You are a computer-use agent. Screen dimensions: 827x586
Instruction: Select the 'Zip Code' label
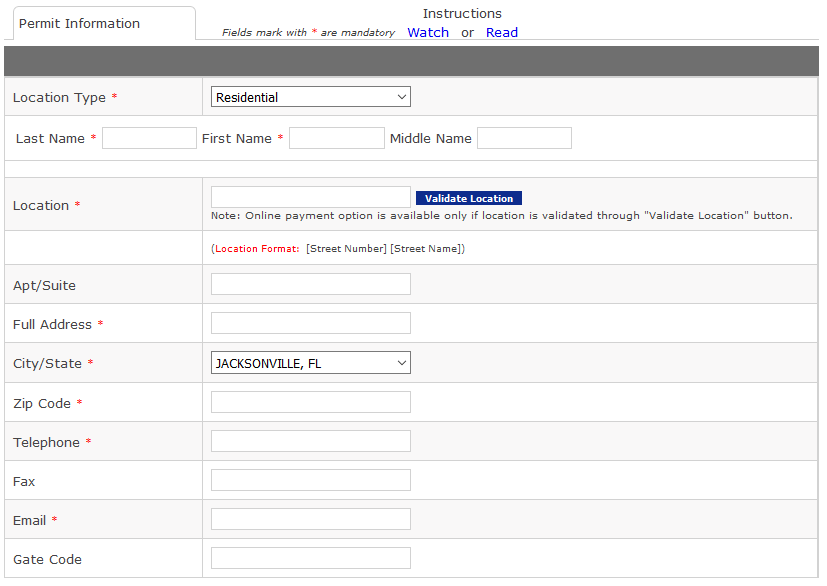pyautogui.click(x=42, y=404)
